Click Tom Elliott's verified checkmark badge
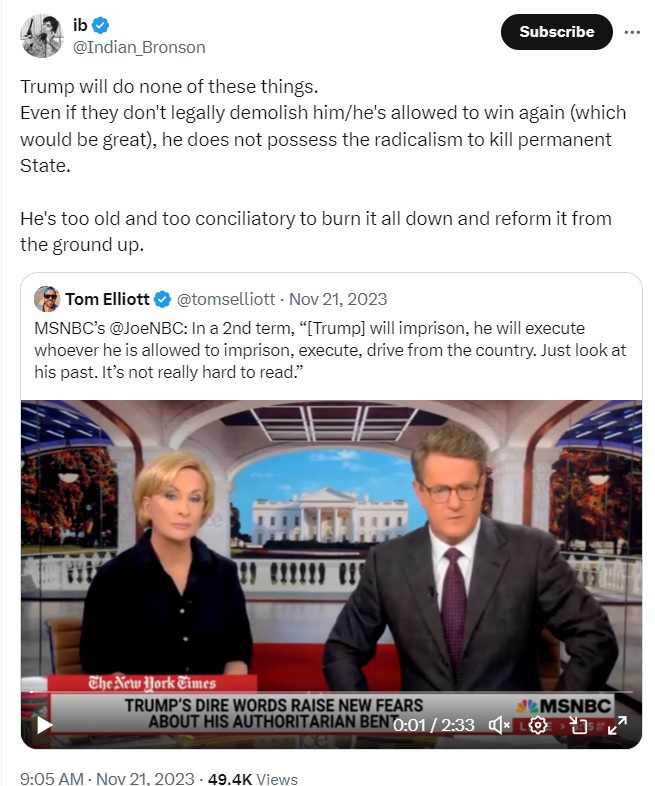 tap(162, 300)
